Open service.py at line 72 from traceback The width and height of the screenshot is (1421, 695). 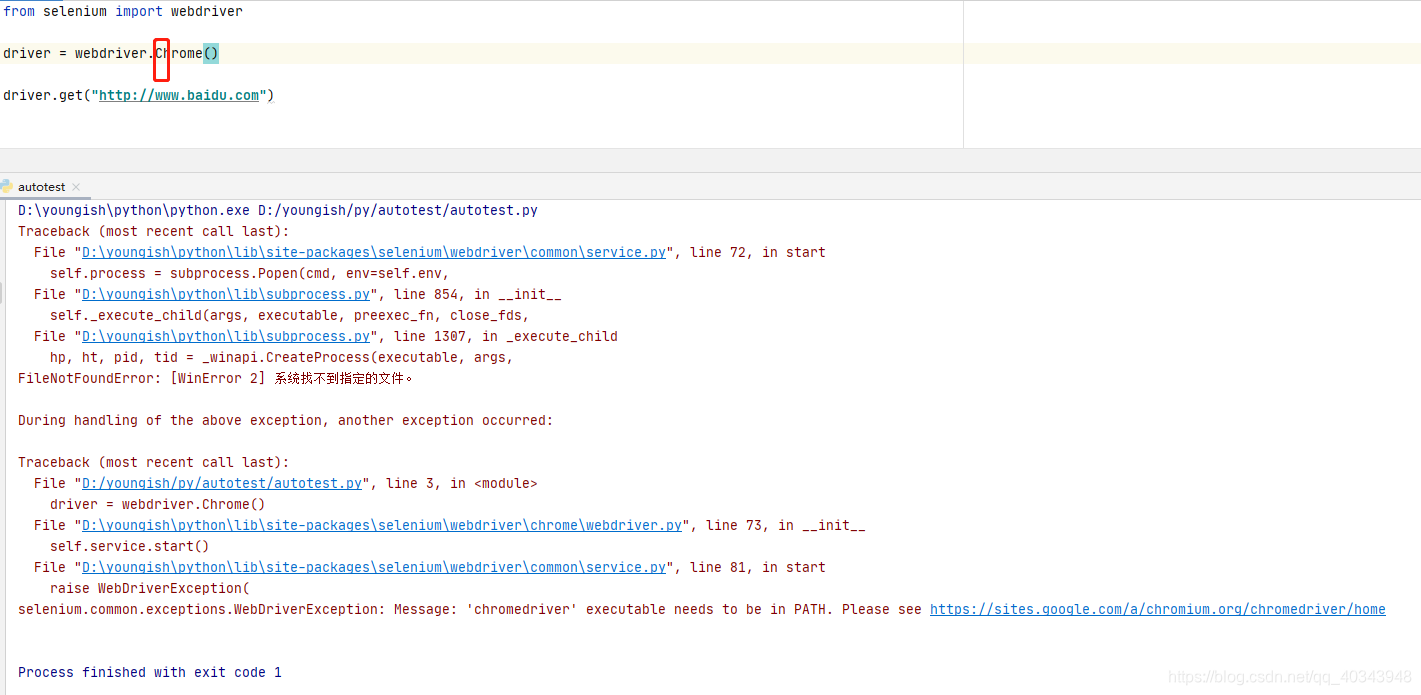coord(370,252)
